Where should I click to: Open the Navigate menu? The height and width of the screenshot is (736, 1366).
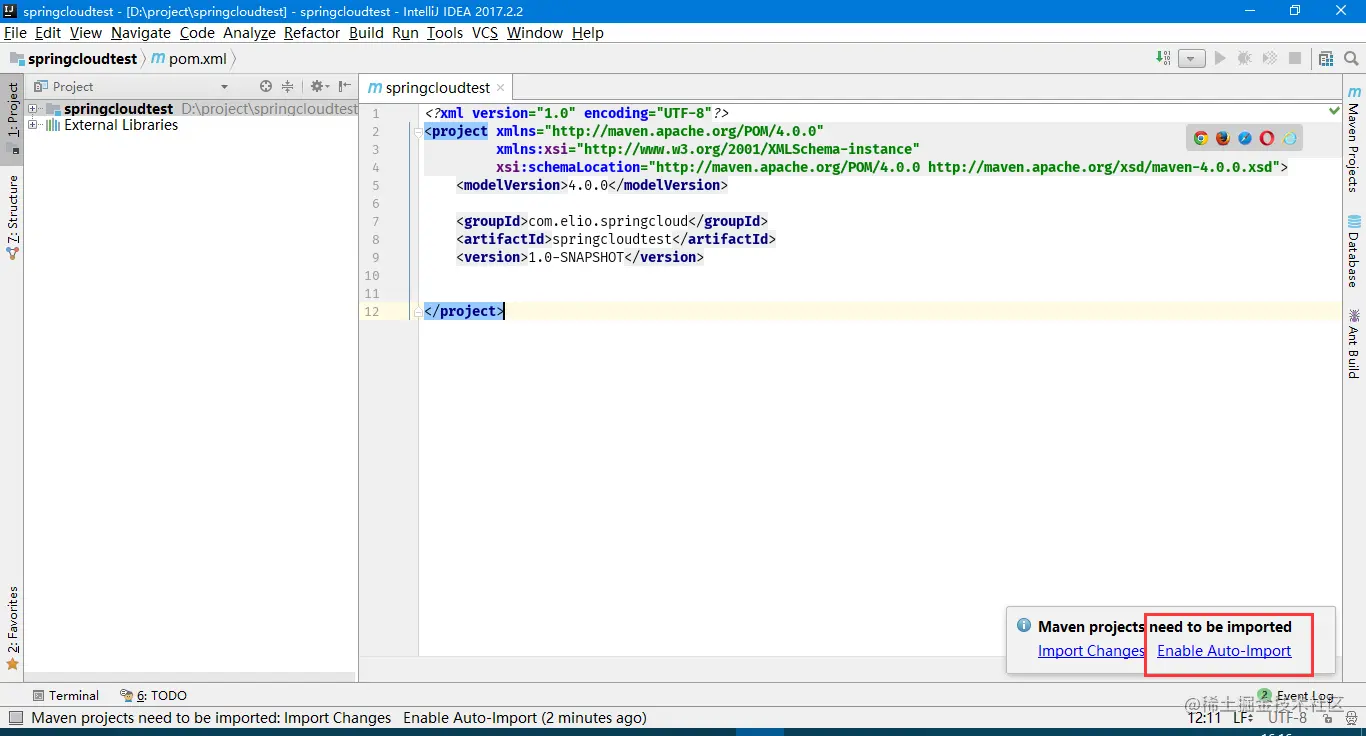click(141, 33)
